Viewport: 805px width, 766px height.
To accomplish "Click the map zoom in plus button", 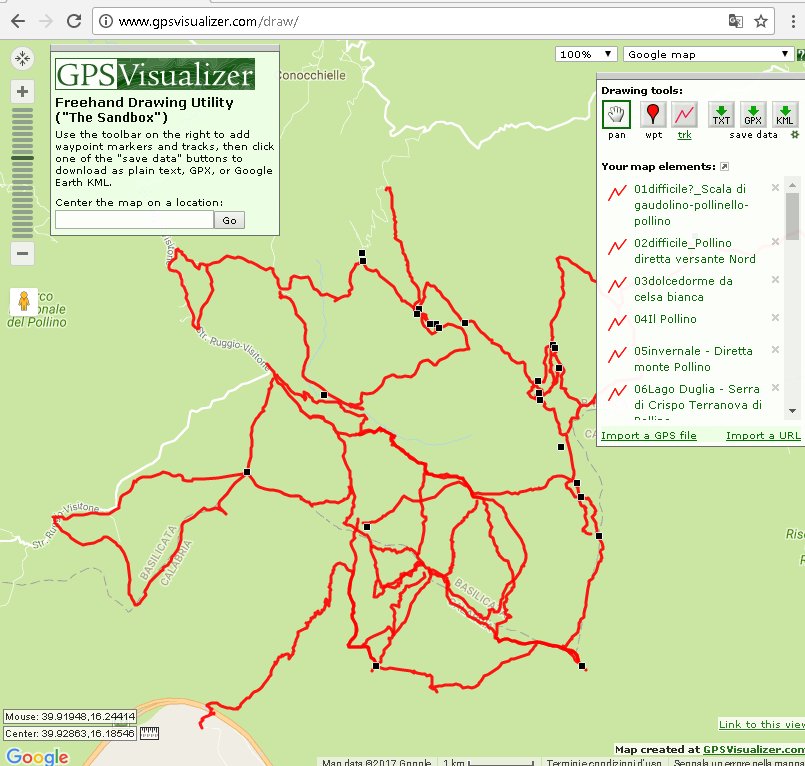I will coord(22,91).
